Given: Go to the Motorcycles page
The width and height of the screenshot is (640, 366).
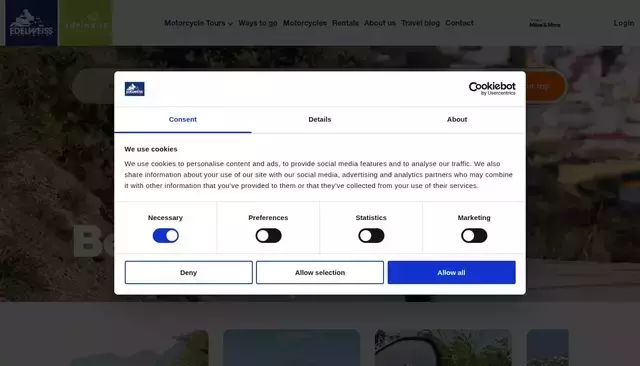Looking at the screenshot, I should 305,23.
